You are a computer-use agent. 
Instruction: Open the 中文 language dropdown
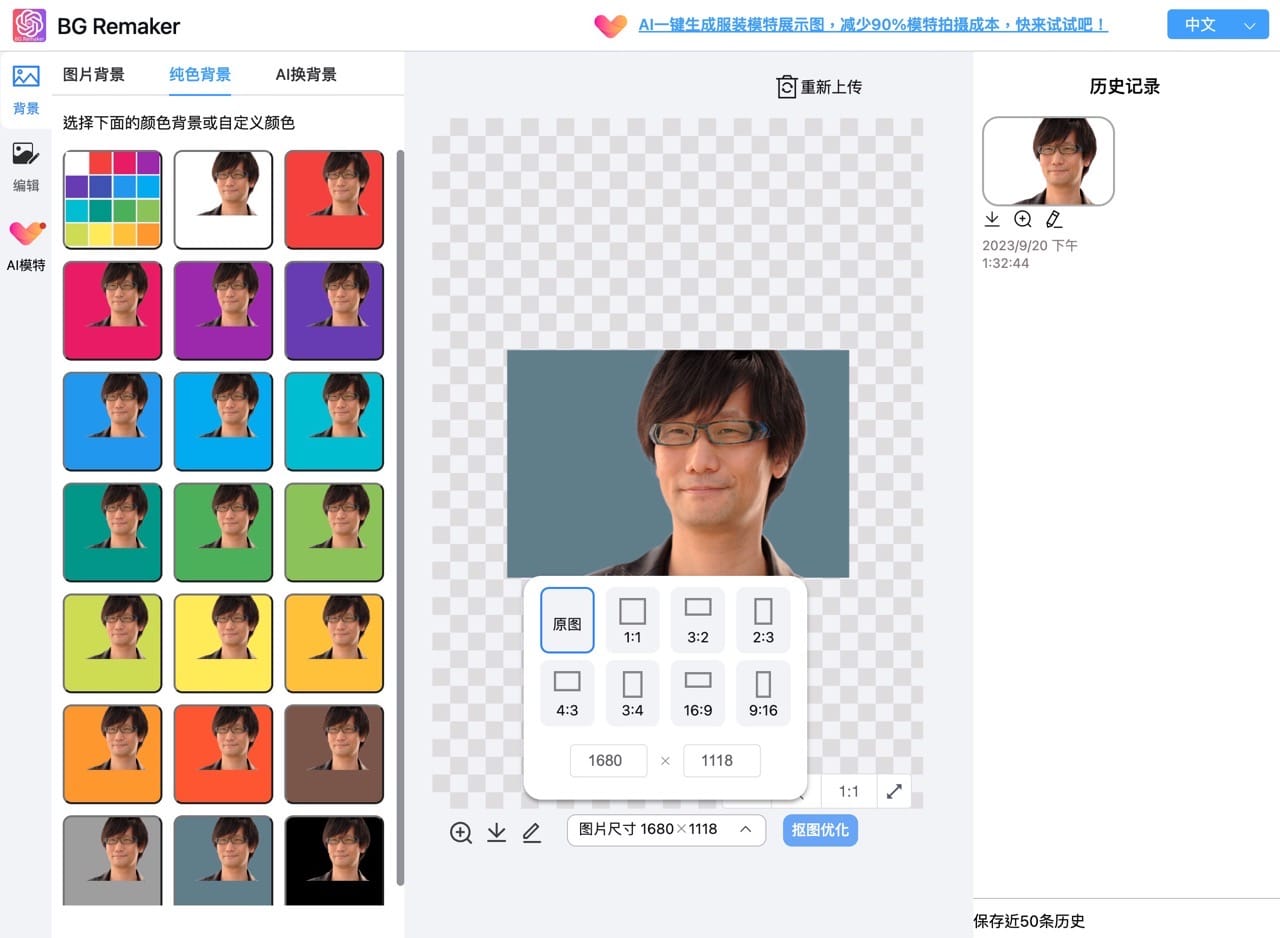point(1217,25)
